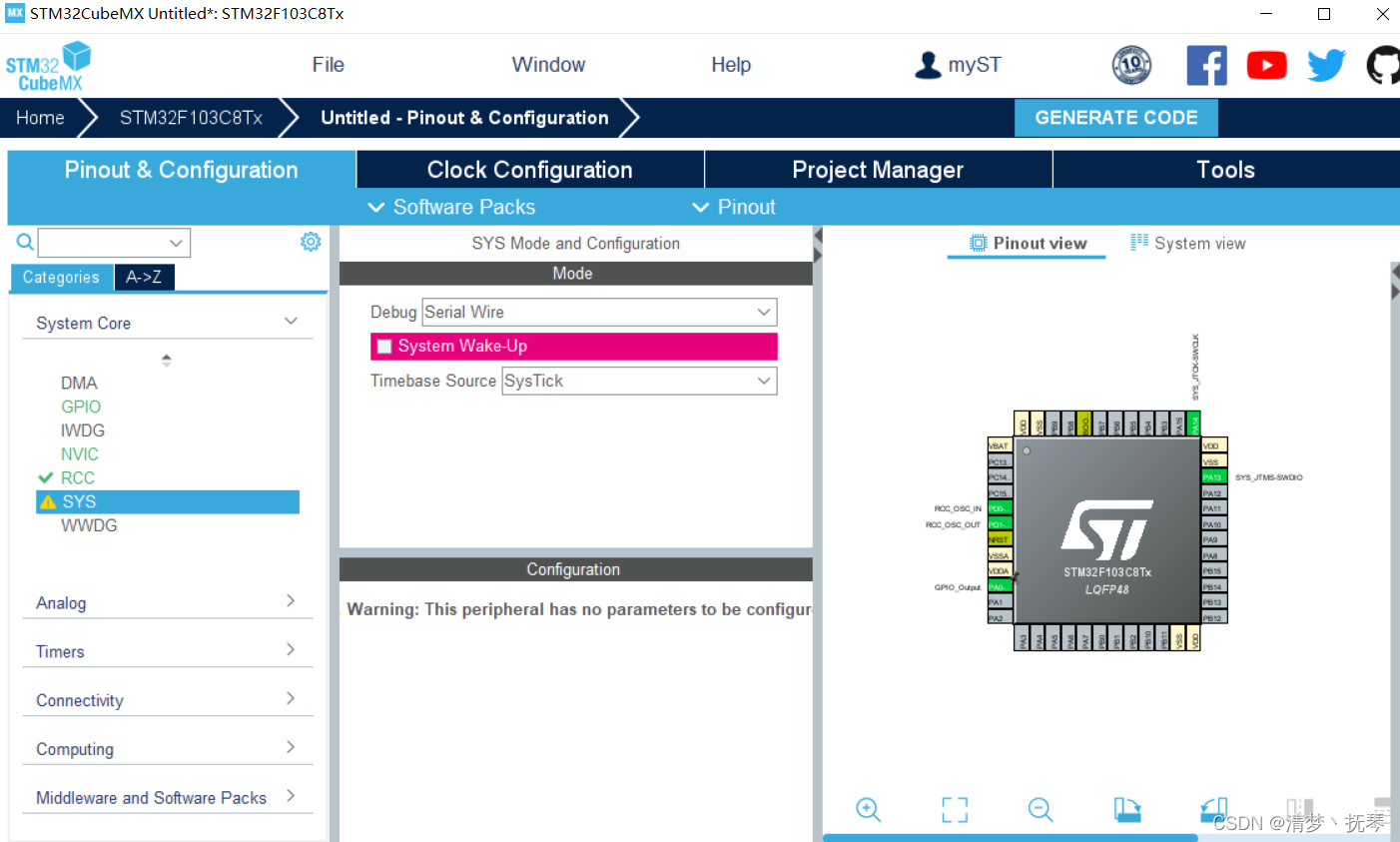The image size is (1400, 842).
Task: Click Untitled - Pinout & Configuration breadcrumb
Action: click(464, 118)
